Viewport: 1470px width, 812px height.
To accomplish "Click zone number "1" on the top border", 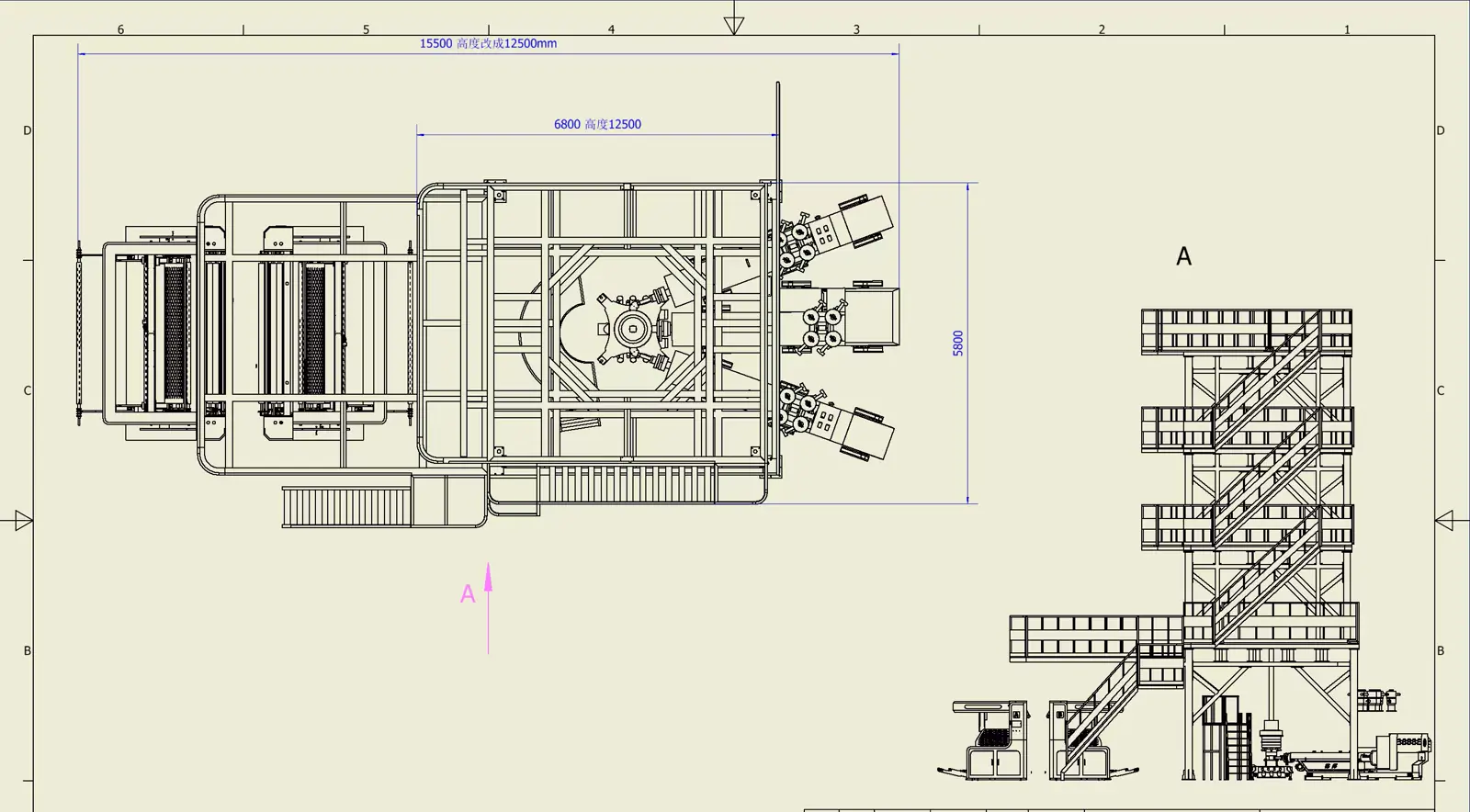I will pos(1347,29).
